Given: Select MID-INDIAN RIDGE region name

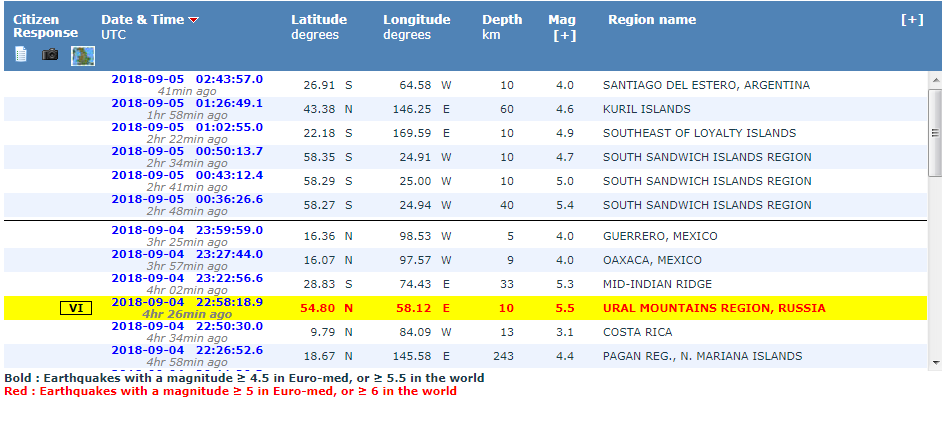Looking at the screenshot, I should point(657,284).
